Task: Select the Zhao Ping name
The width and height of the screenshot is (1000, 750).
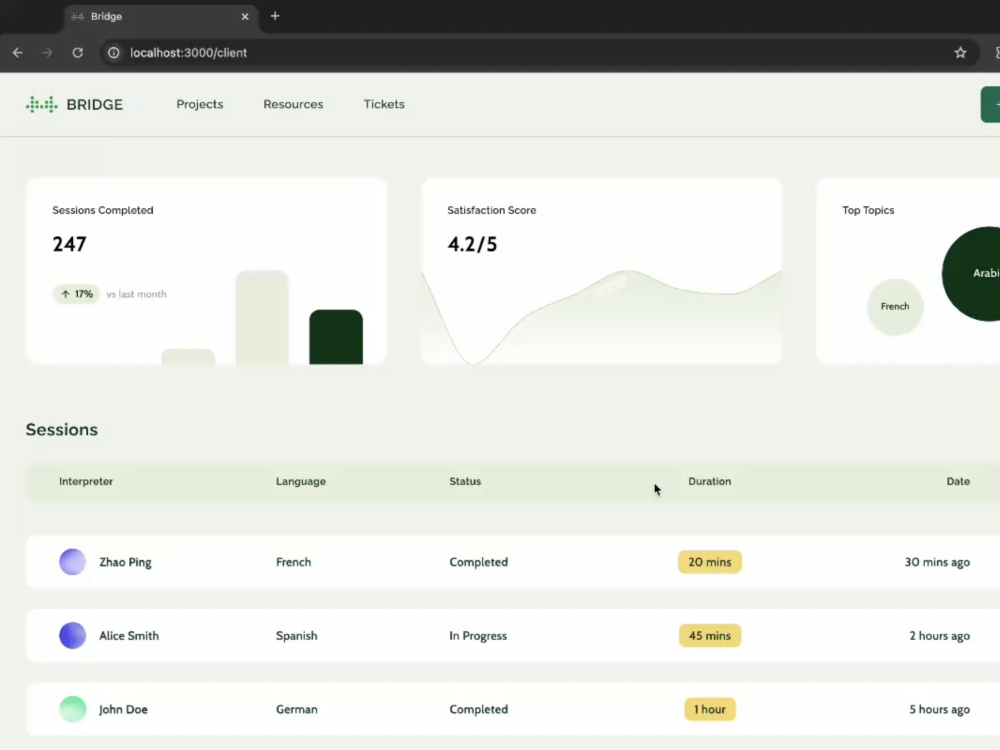Action: tap(125, 562)
